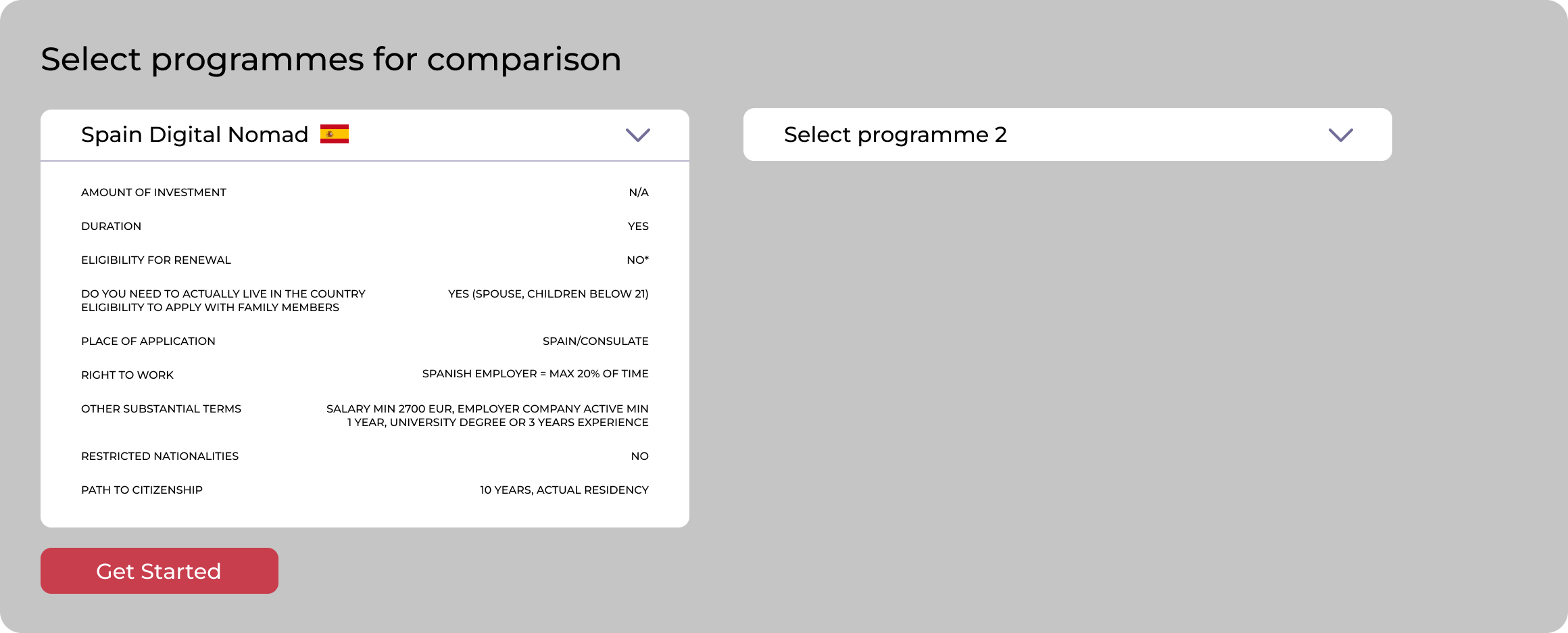Select the spouse and children eligibility value
The image size is (1568, 633).
tap(548, 294)
